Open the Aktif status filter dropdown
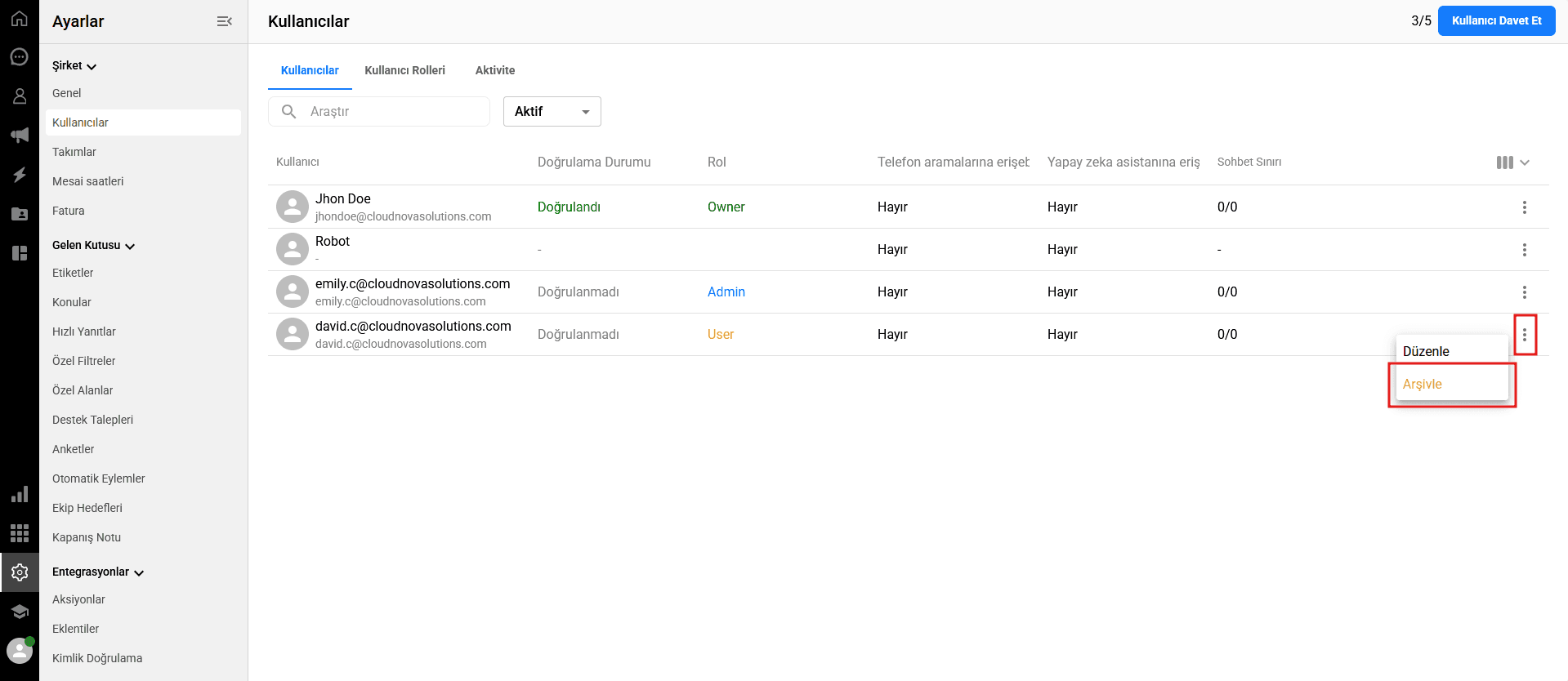Viewport: 1568px width, 681px height. (x=552, y=111)
